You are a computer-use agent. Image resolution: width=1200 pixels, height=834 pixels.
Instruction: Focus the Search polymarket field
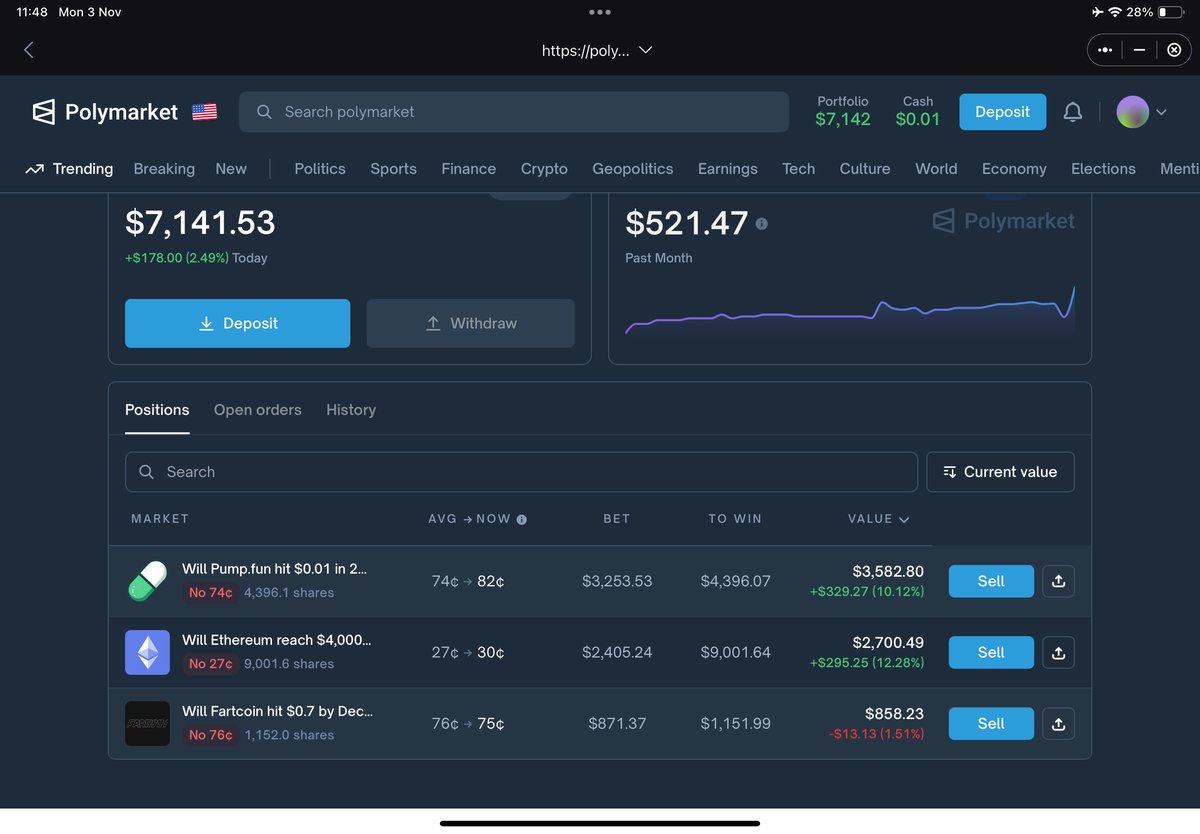coord(514,112)
